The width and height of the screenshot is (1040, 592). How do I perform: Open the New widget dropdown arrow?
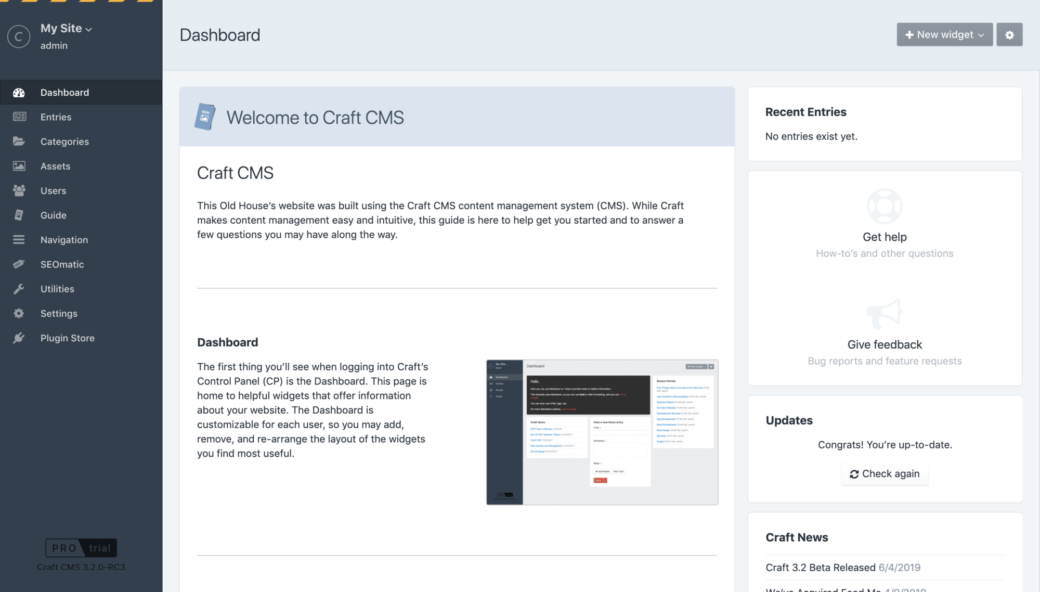(981, 35)
